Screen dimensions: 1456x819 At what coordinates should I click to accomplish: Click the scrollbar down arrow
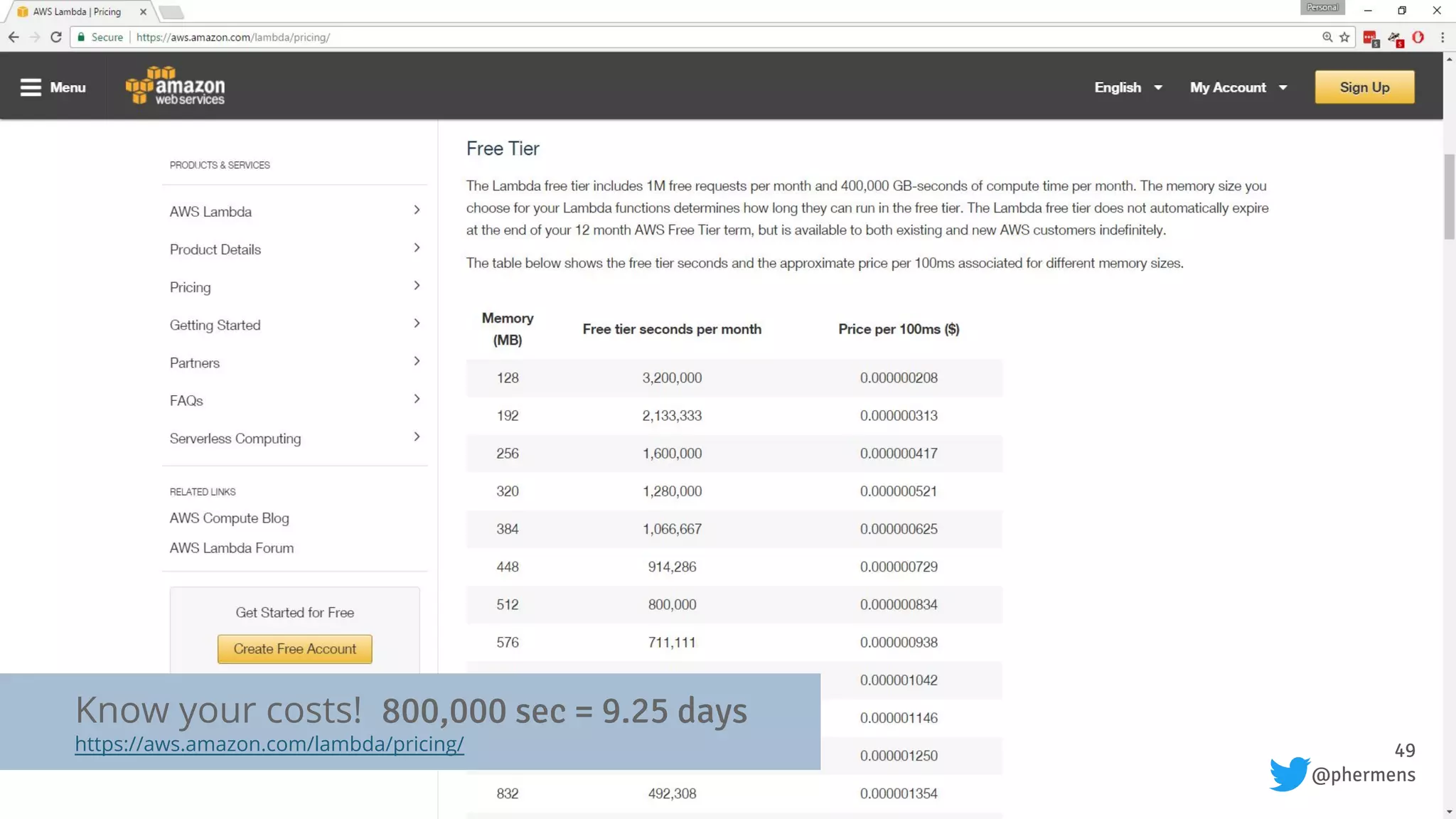point(1449,812)
